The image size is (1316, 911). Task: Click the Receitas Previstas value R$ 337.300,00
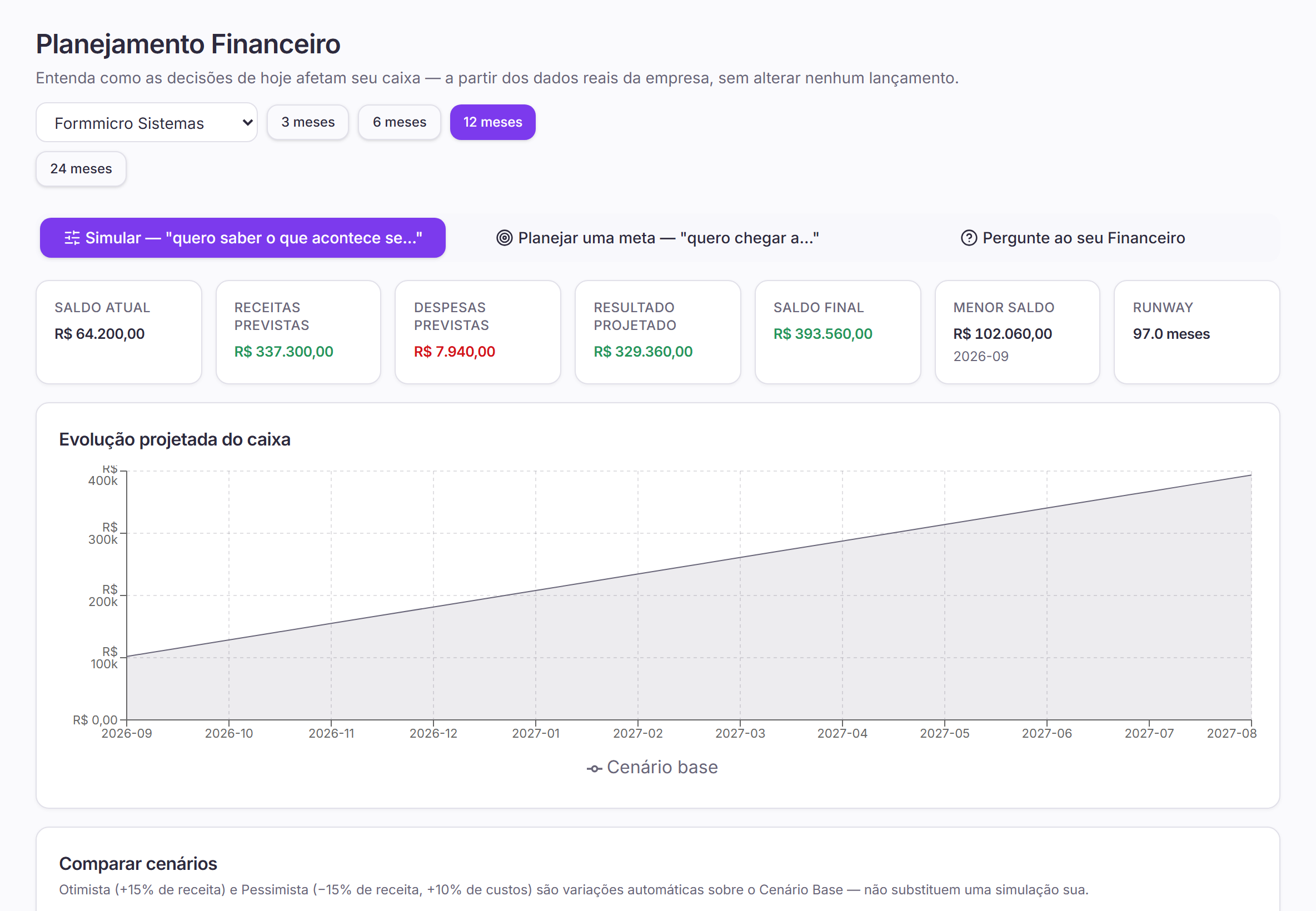284,352
